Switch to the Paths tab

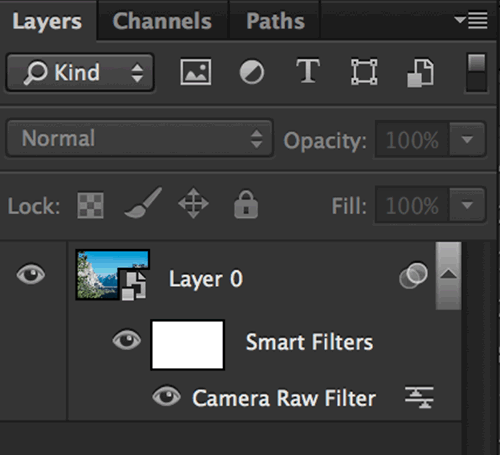pos(275,21)
